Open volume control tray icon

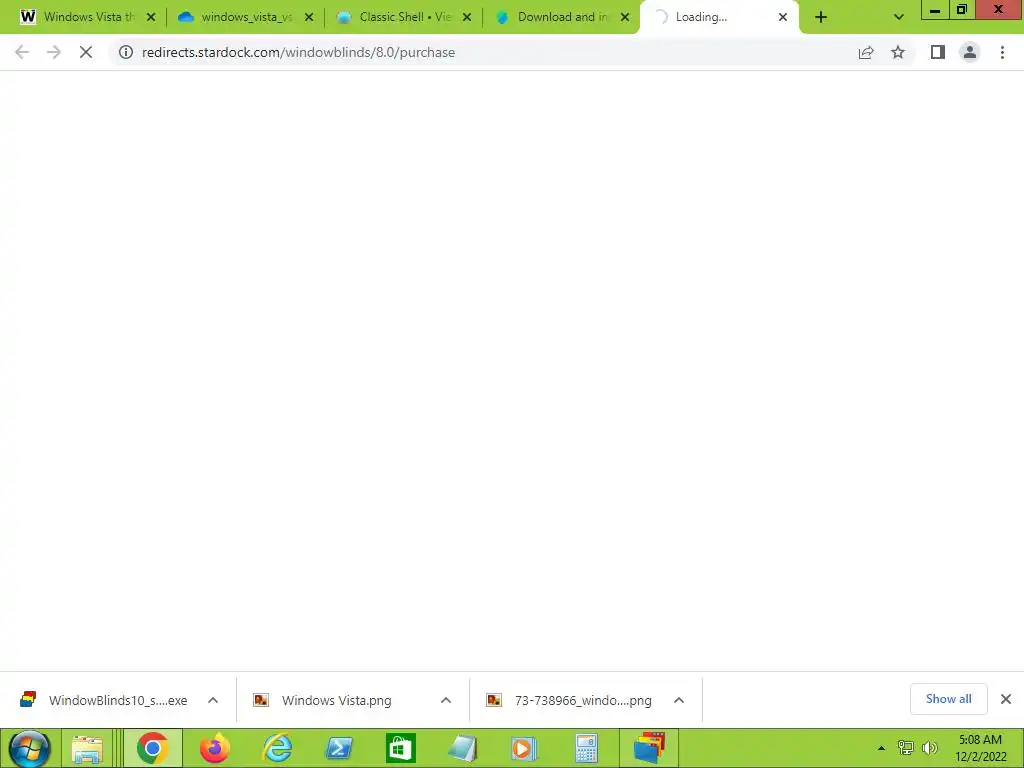pos(929,748)
